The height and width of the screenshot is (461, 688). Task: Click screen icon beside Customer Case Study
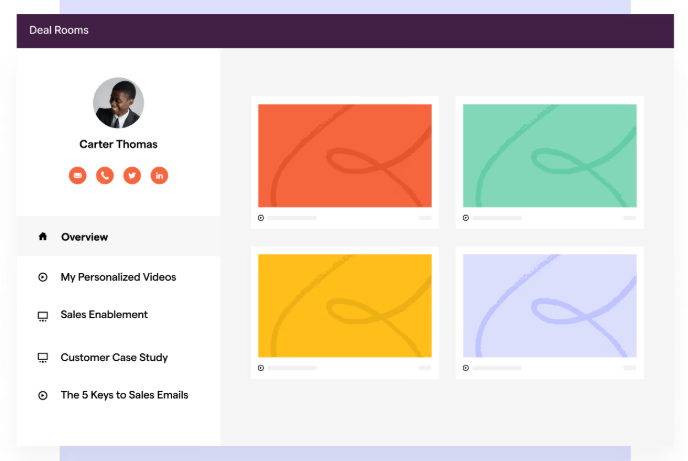(43, 358)
